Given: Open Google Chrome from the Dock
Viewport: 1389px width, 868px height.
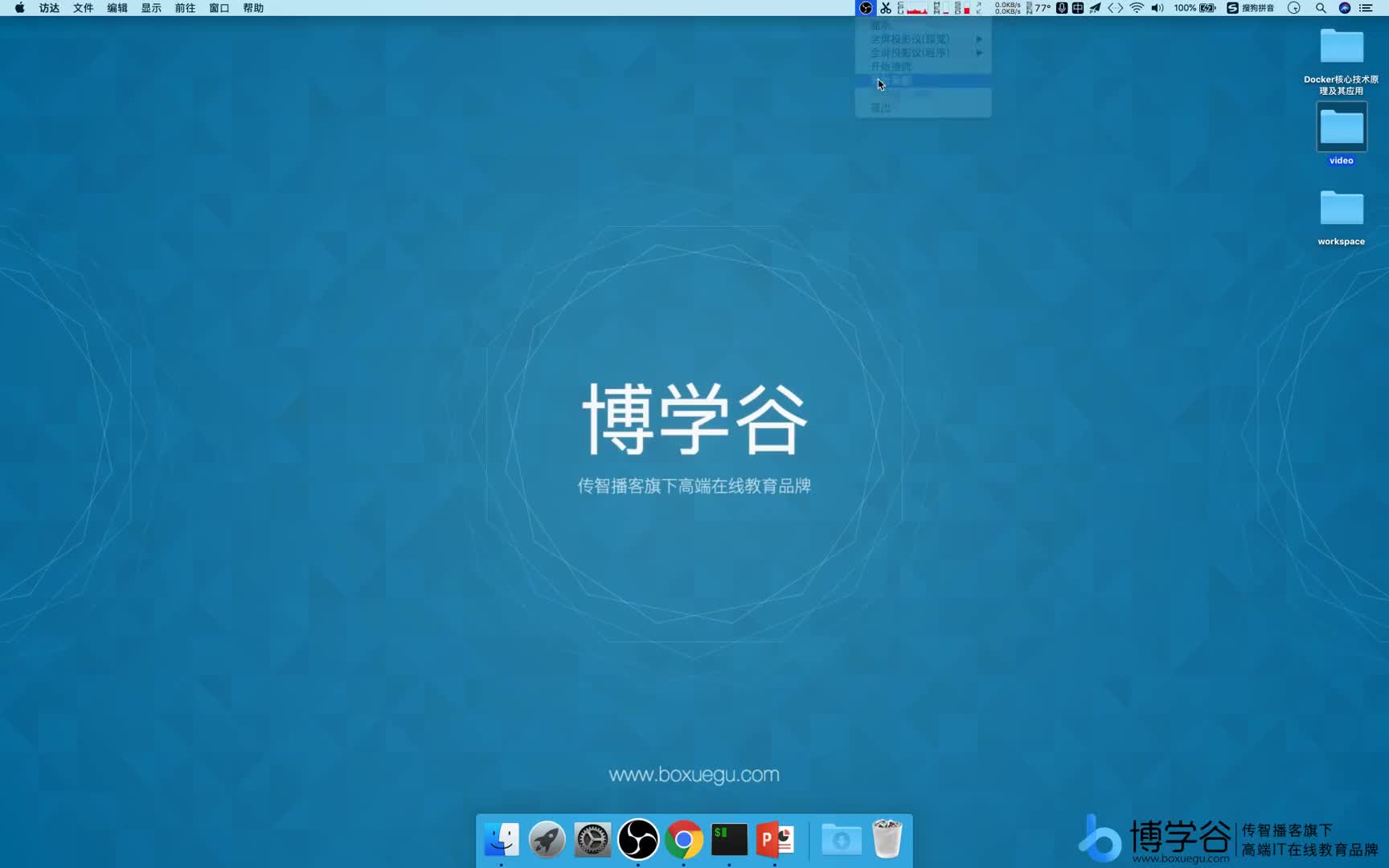Looking at the screenshot, I should pyautogui.click(x=683, y=840).
